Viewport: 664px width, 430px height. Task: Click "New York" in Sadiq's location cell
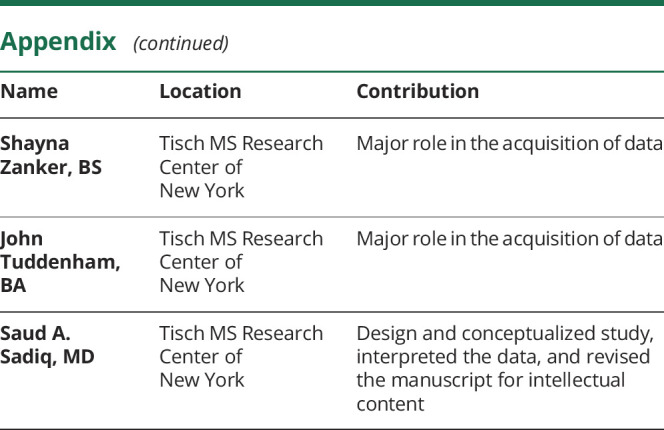pos(201,381)
